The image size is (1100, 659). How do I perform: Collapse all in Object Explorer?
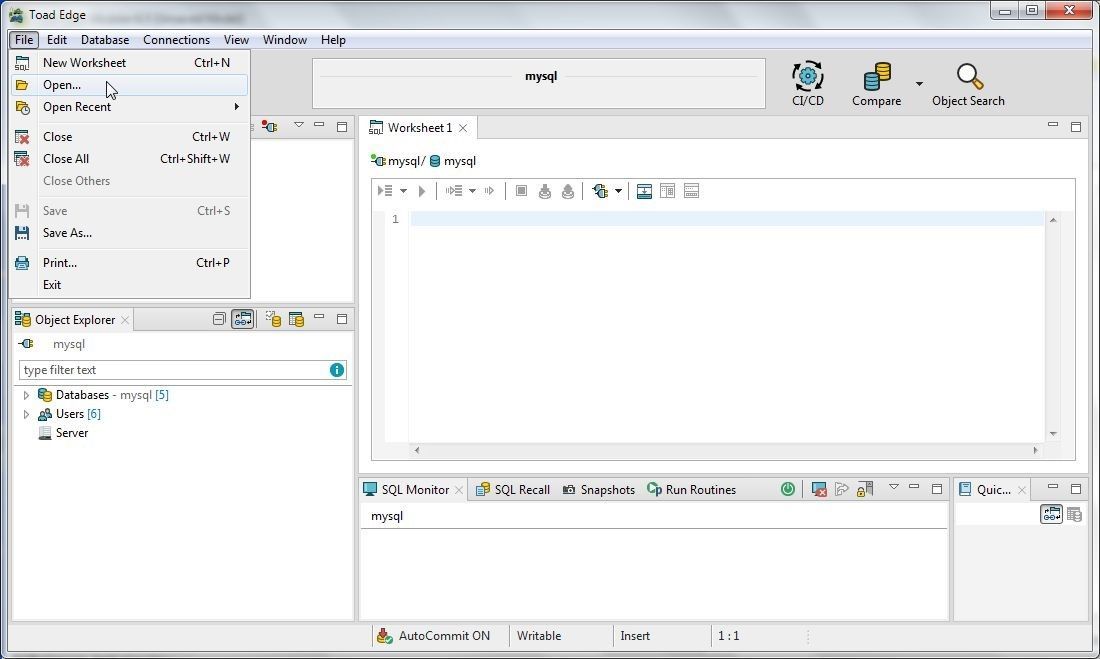[219, 319]
